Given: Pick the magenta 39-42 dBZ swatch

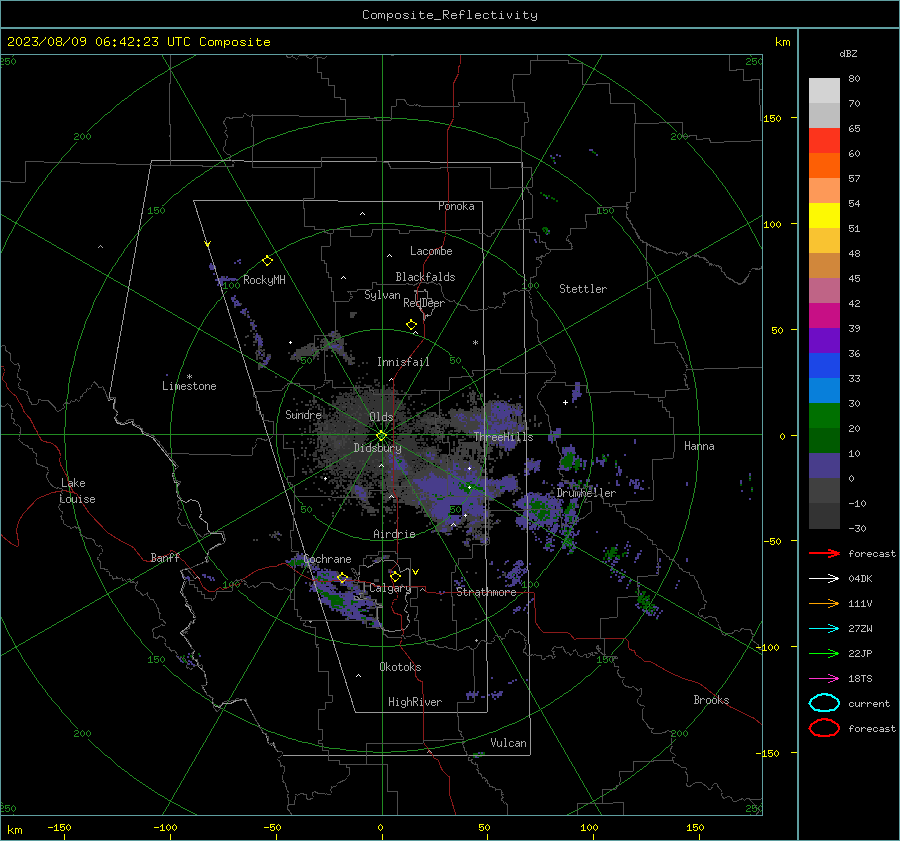Looking at the screenshot, I should 824,316.
